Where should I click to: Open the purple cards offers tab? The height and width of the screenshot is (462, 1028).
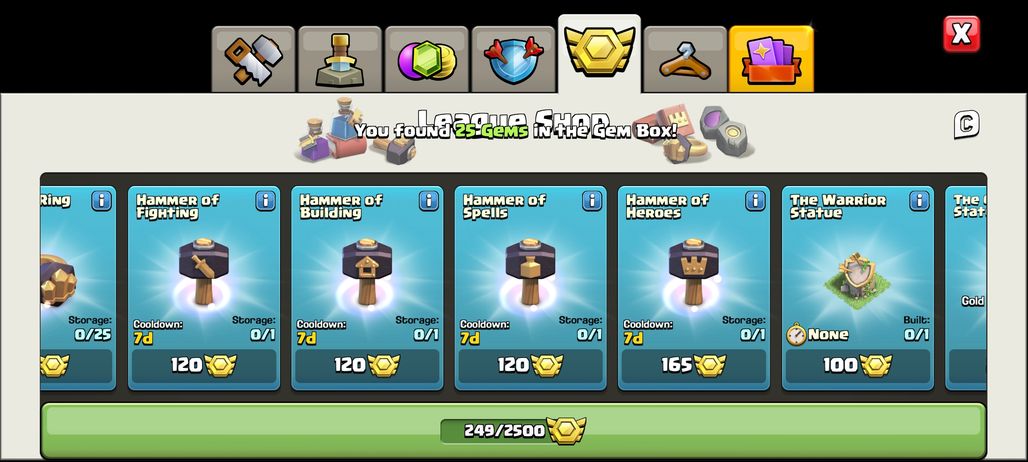pyautogui.click(x=771, y=60)
